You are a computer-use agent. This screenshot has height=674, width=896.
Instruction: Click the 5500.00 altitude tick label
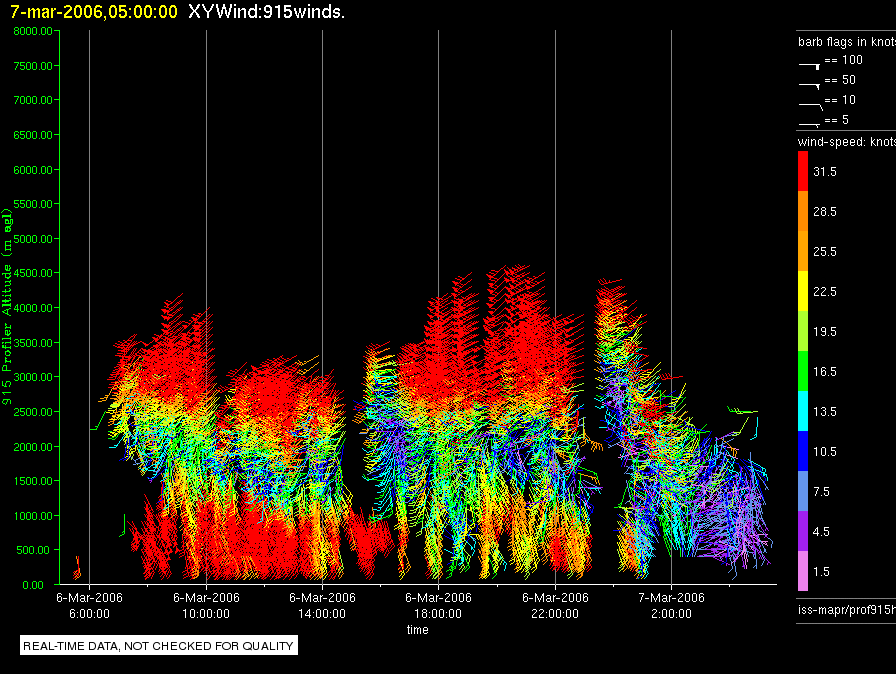click(33, 204)
